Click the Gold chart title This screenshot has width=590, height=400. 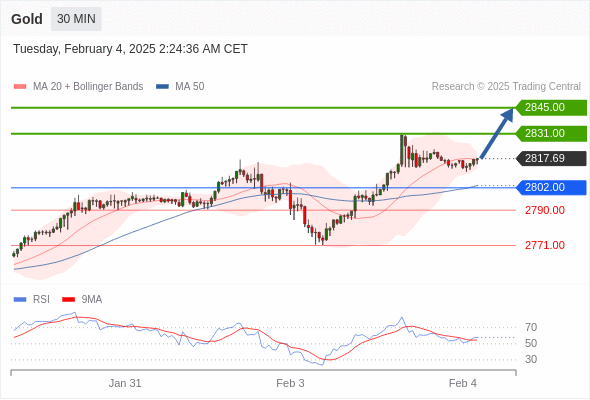click(27, 19)
